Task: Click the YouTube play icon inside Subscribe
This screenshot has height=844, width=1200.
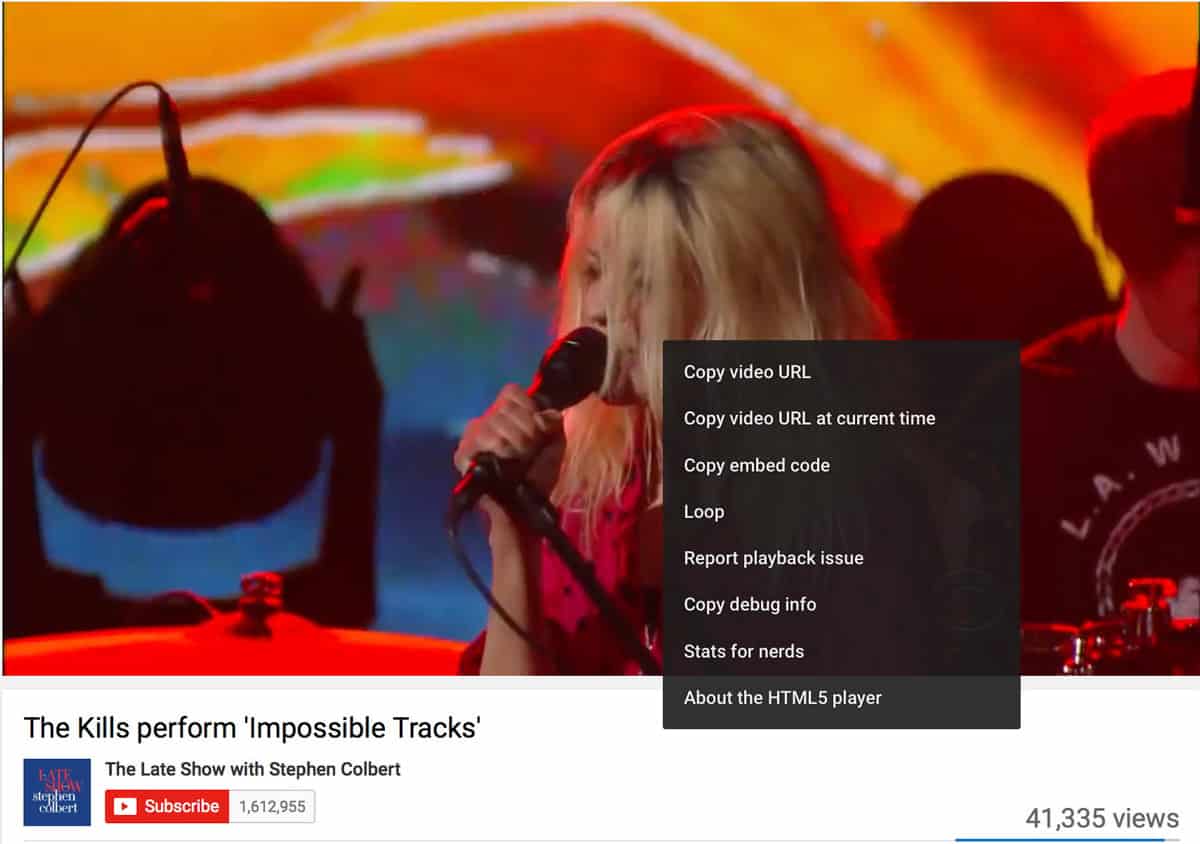Action: click(125, 806)
